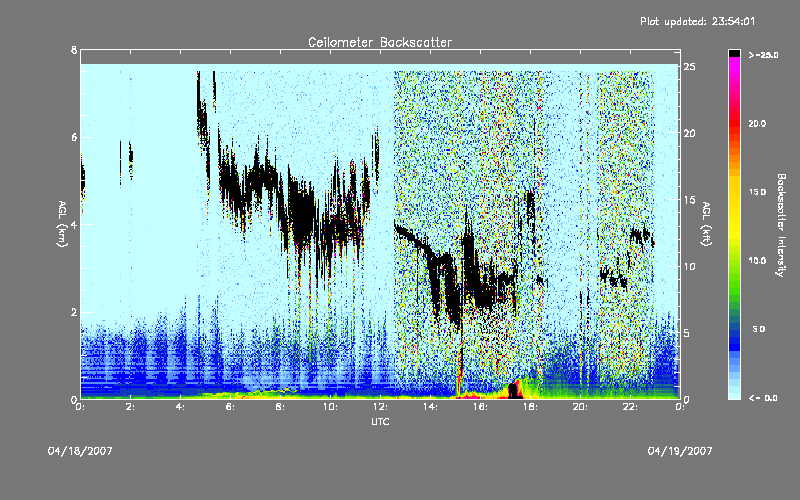Click the '8' km tick on left axis

click(x=74, y=50)
